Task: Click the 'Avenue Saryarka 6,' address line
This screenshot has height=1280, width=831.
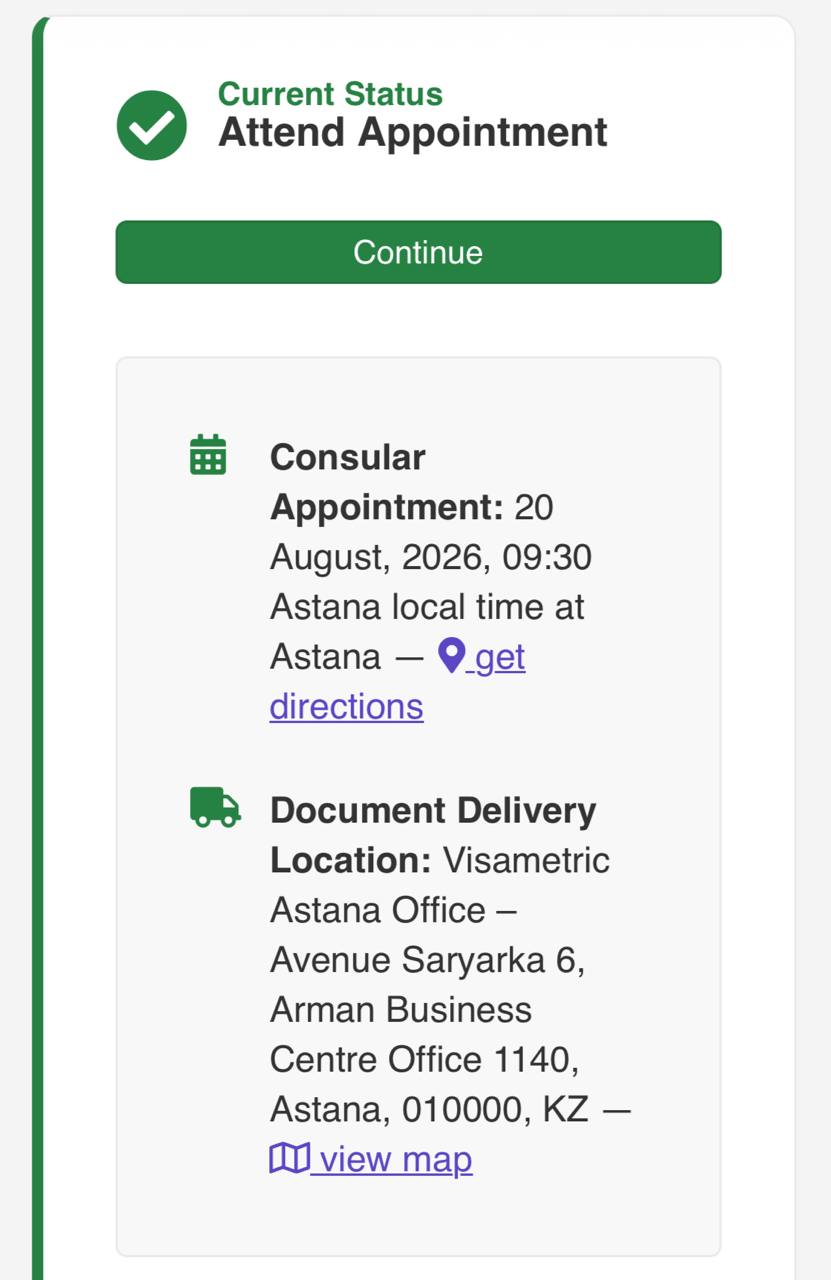Action: coord(427,960)
